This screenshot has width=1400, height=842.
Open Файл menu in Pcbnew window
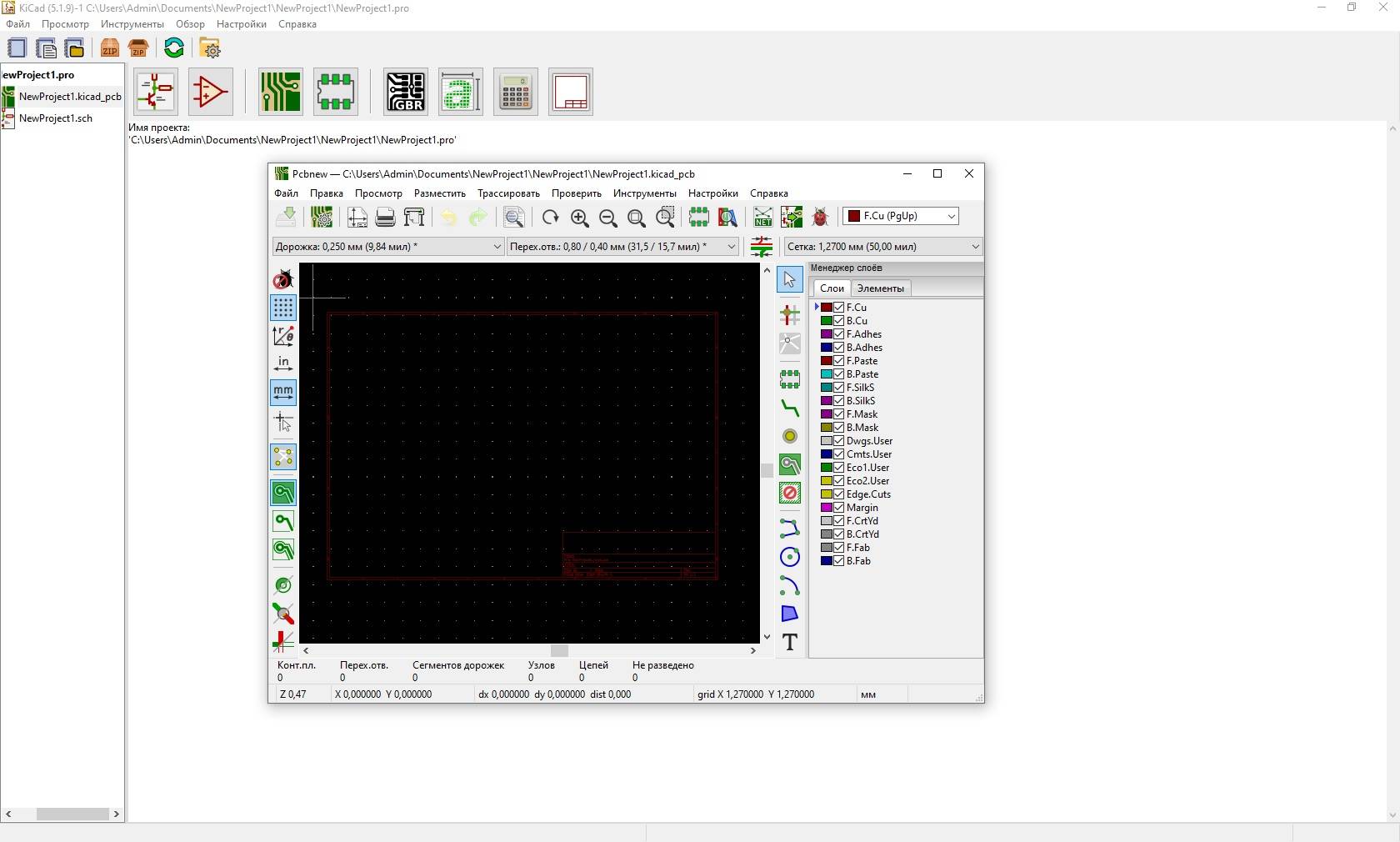[286, 193]
